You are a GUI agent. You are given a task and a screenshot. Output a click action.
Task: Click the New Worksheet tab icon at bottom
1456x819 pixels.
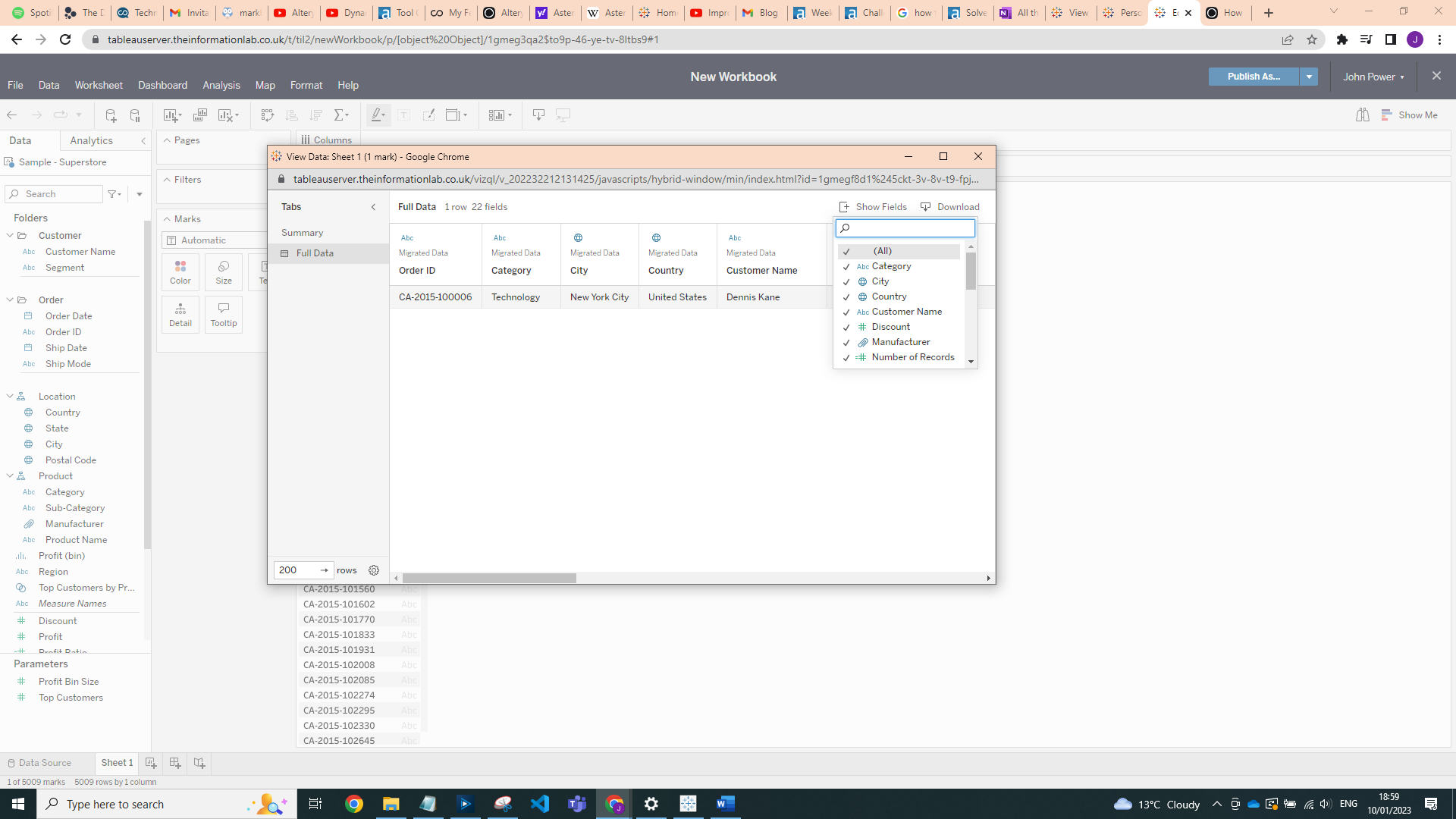(151, 763)
